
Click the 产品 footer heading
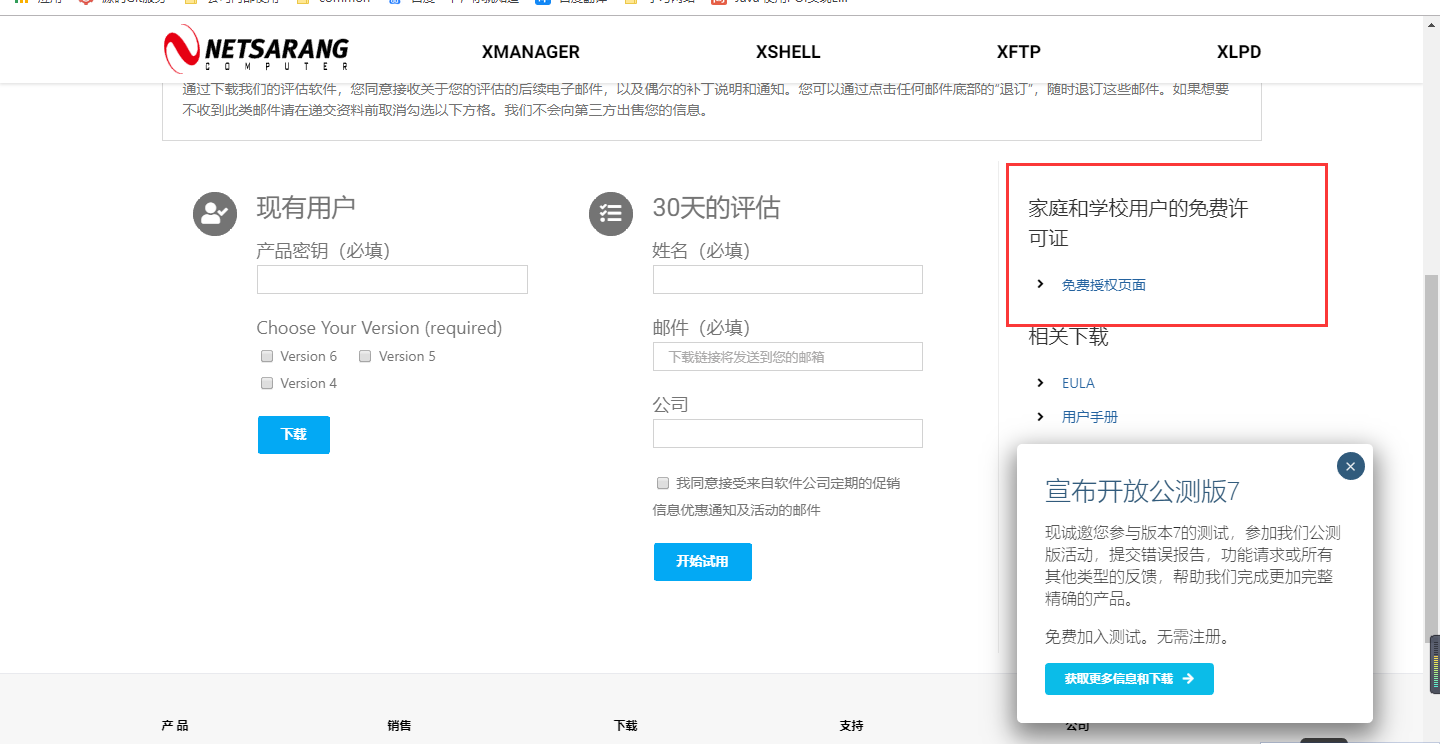pos(175,726)
